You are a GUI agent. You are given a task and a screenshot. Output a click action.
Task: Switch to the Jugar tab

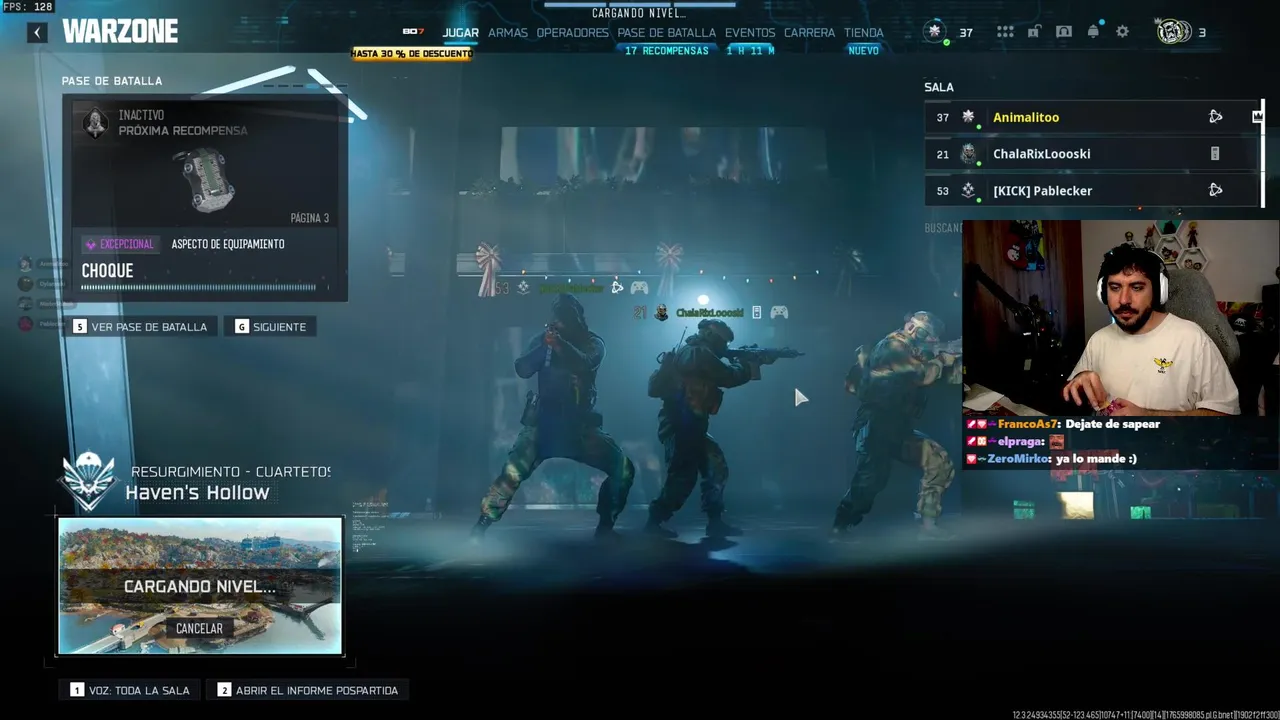click(461, 33)
